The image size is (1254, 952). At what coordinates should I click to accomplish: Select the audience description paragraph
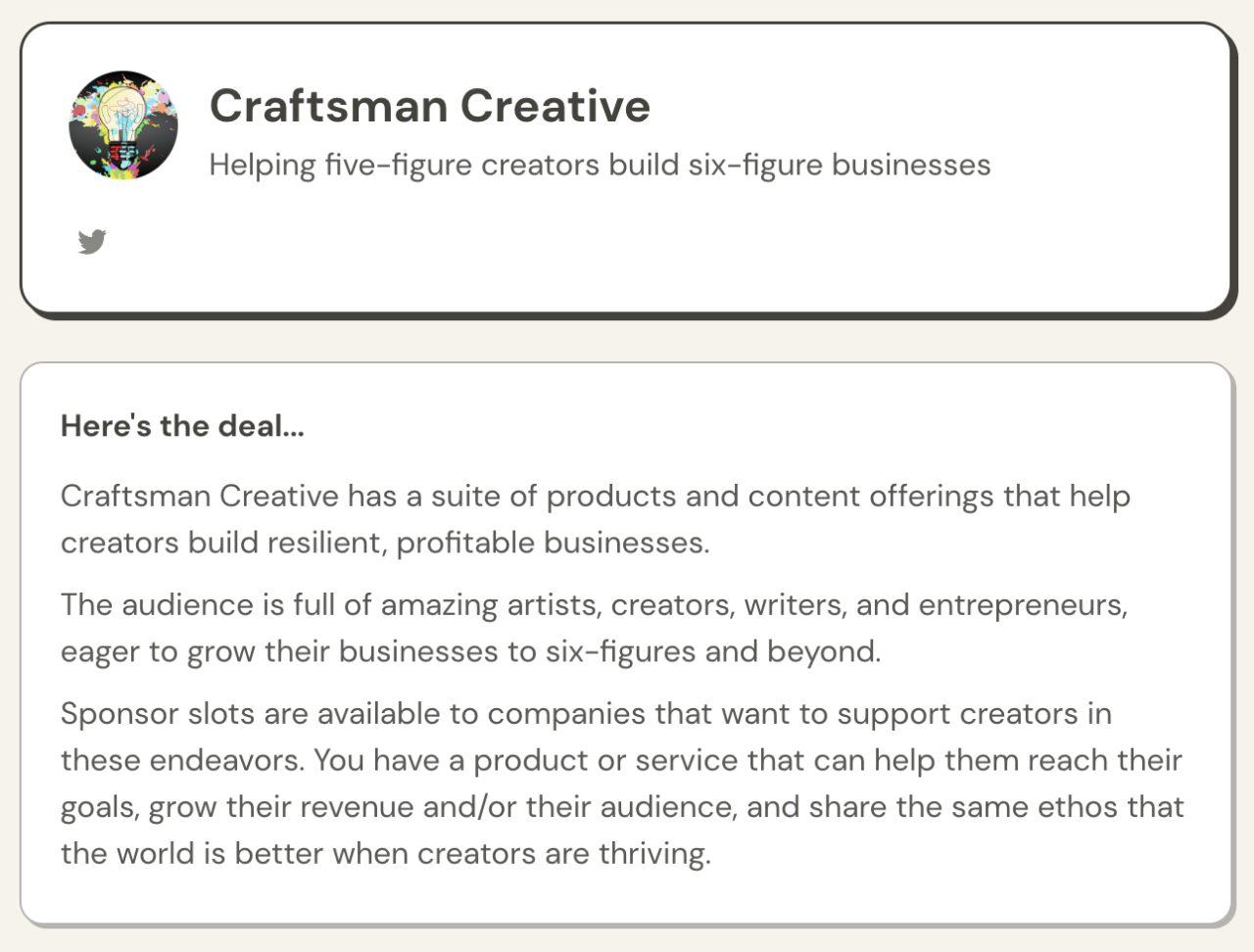click(x=594, y=627)
